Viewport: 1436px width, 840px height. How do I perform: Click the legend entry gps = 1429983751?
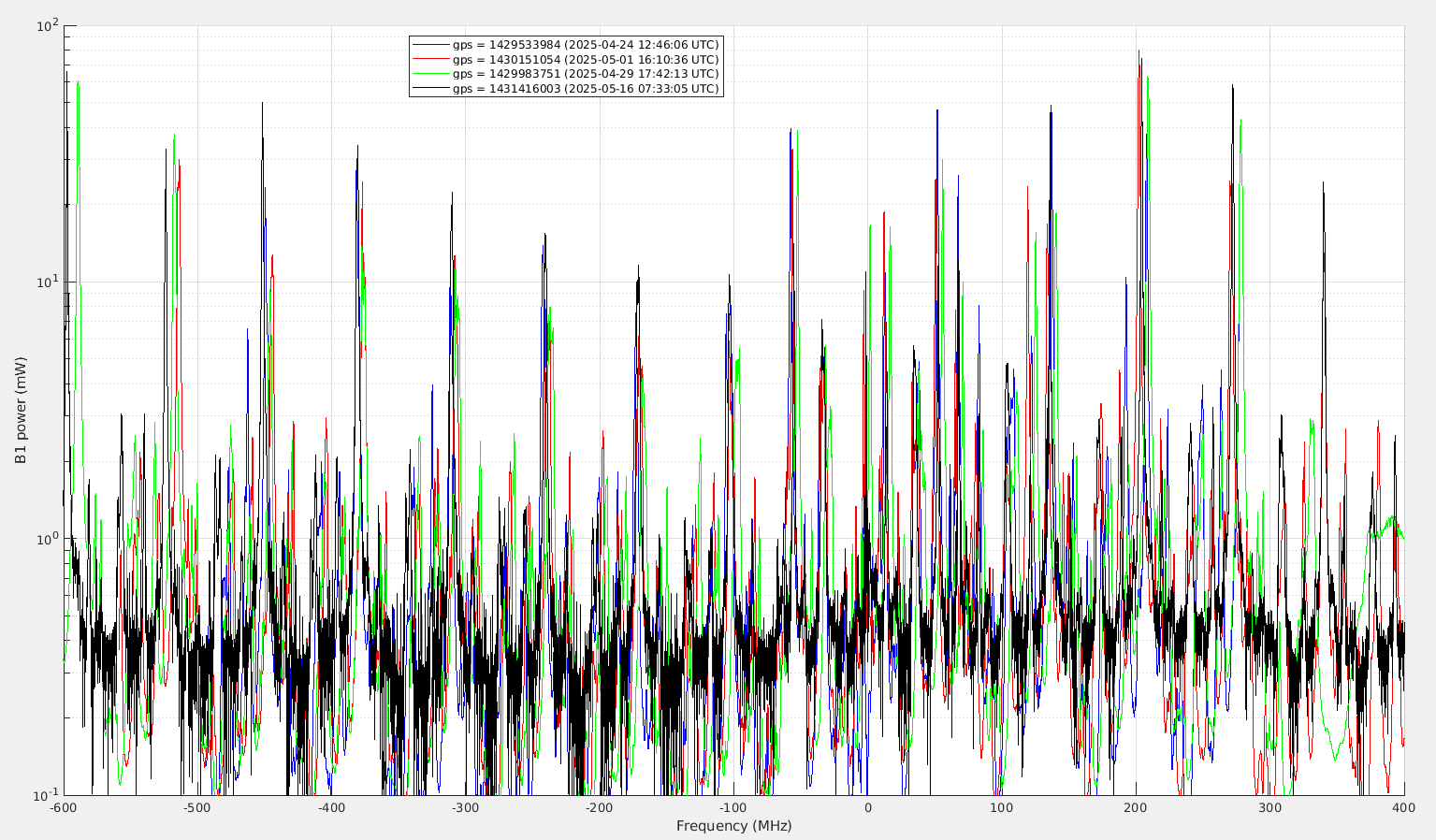(586, 74)
